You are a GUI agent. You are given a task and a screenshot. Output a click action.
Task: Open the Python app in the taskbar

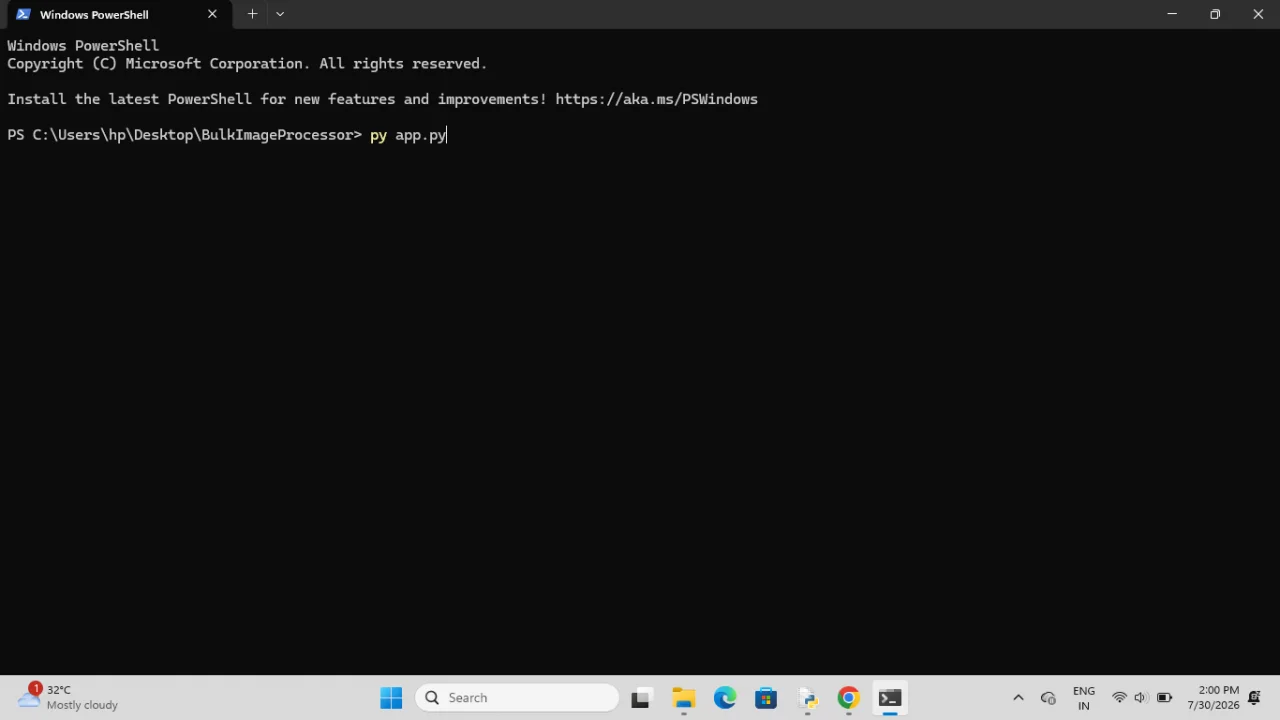click(x=807, y=698)
